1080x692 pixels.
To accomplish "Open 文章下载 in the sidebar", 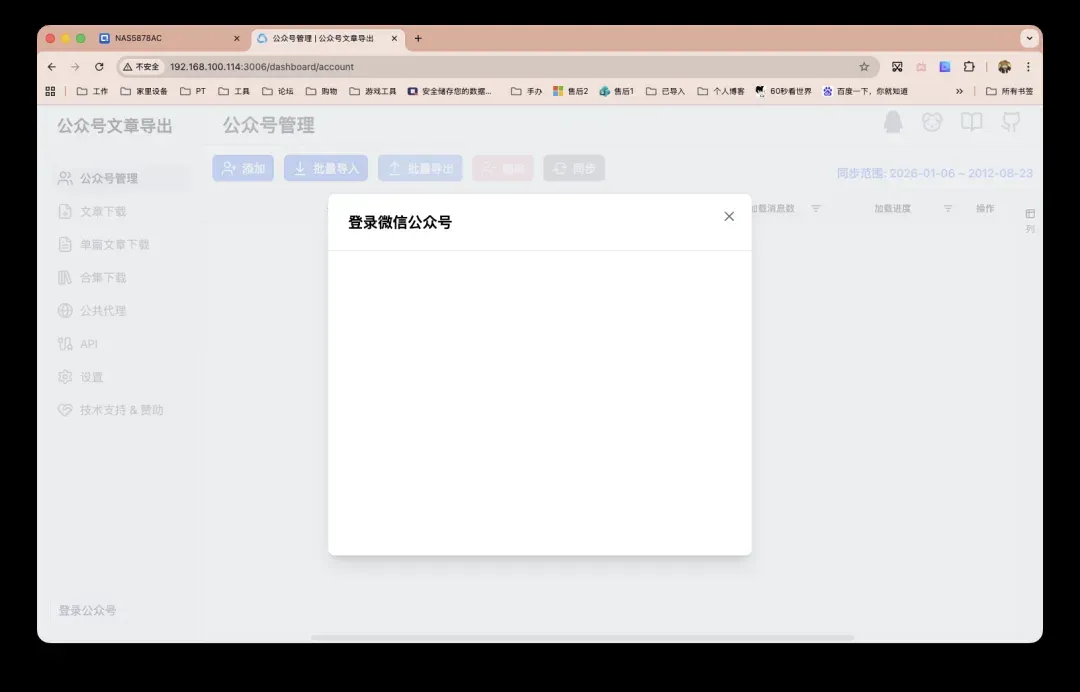I will (103, 211).
